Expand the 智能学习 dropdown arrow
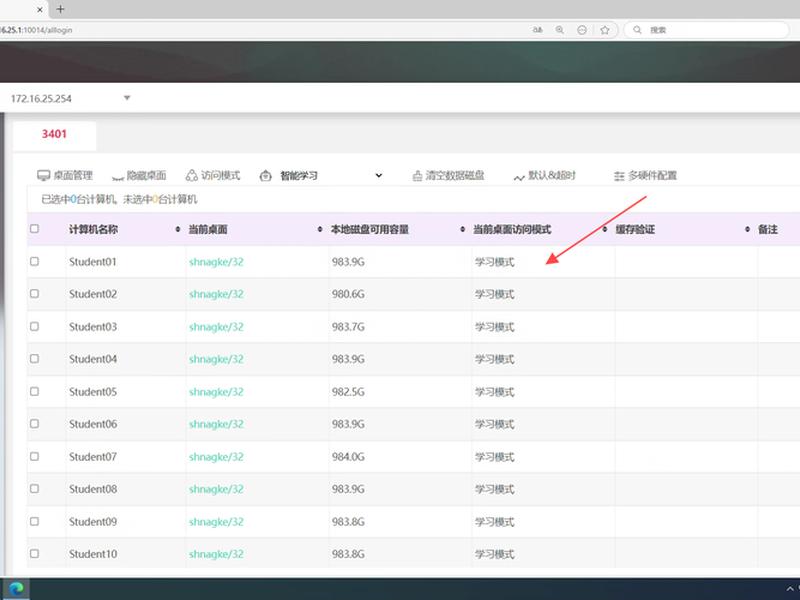Screen dimensions: 800x600 (x=379, y=176)
